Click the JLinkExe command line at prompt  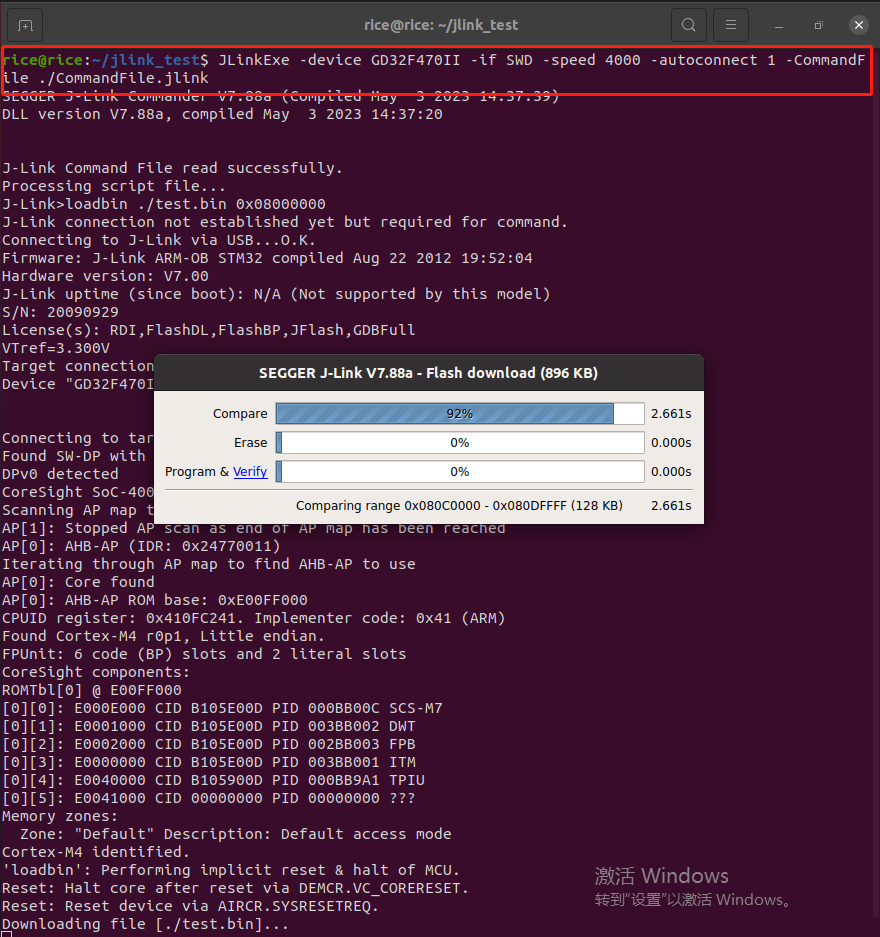pyautogui.click(x=434, y=69)
